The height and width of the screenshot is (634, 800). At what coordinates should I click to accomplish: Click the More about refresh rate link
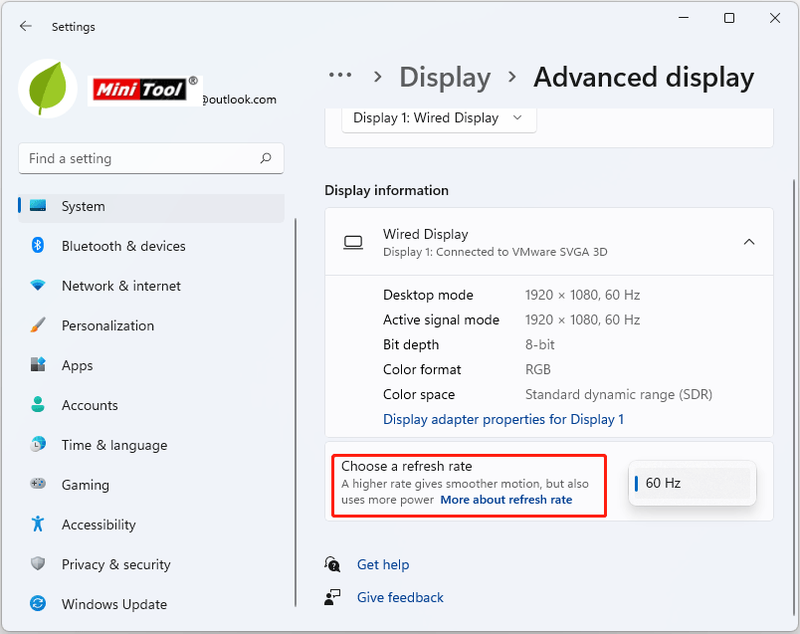pyautogui.click(x=506, y=500)
